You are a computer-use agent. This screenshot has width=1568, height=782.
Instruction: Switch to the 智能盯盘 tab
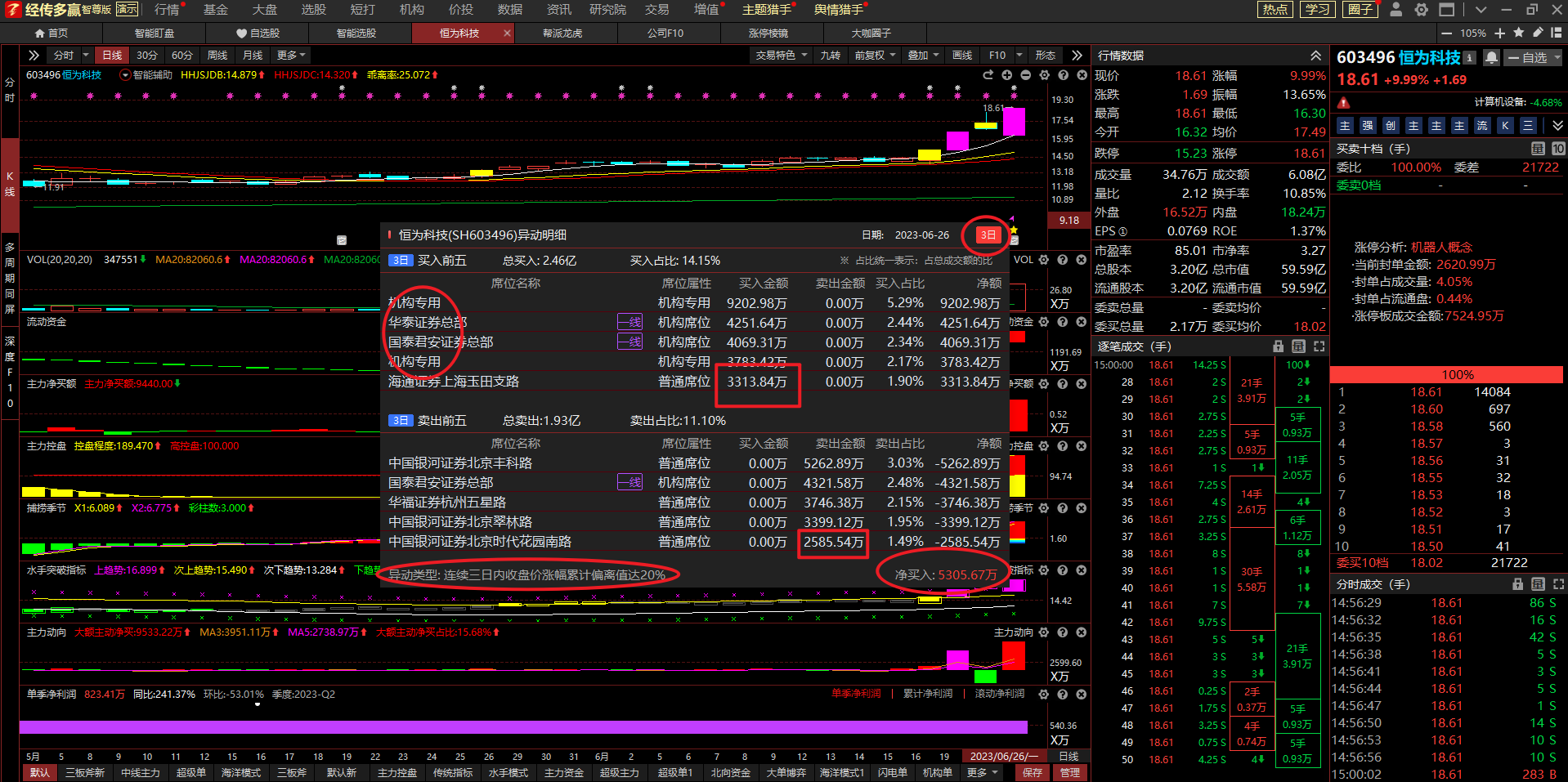[155, 34]
